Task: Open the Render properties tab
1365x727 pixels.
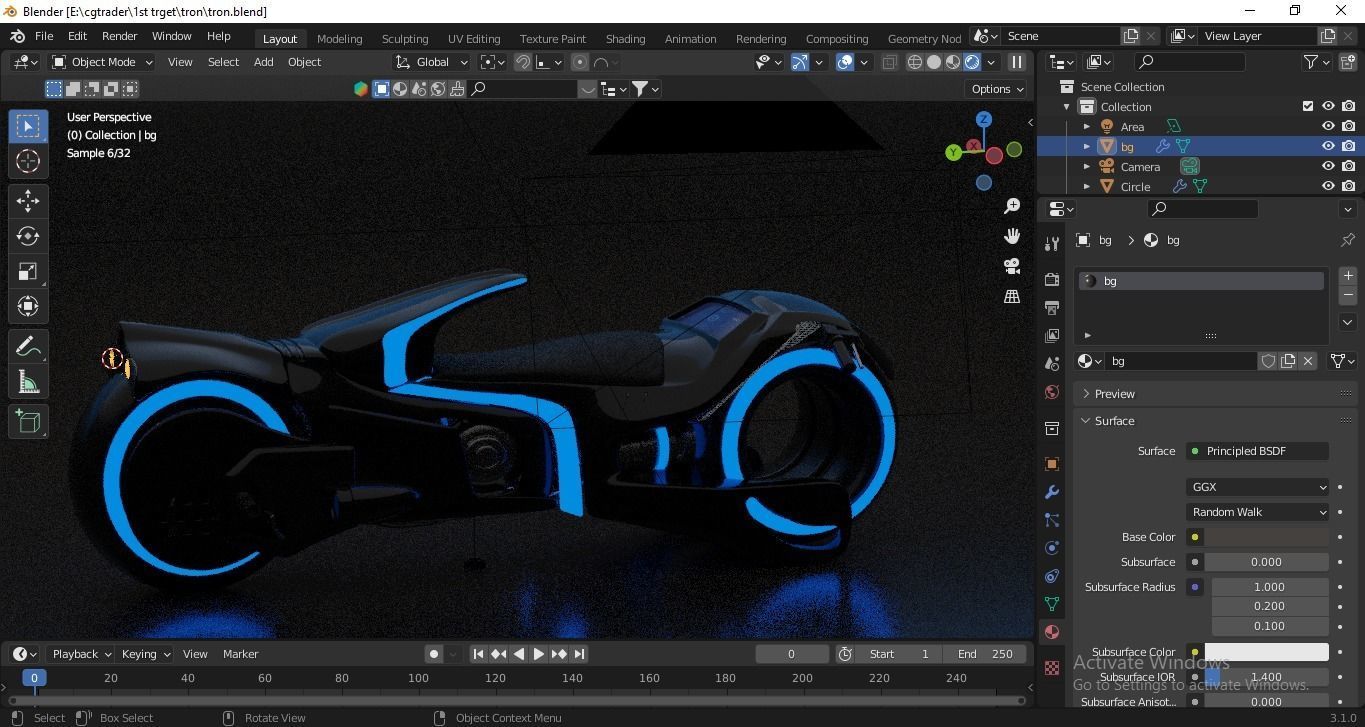Action: click(1051, 279)
